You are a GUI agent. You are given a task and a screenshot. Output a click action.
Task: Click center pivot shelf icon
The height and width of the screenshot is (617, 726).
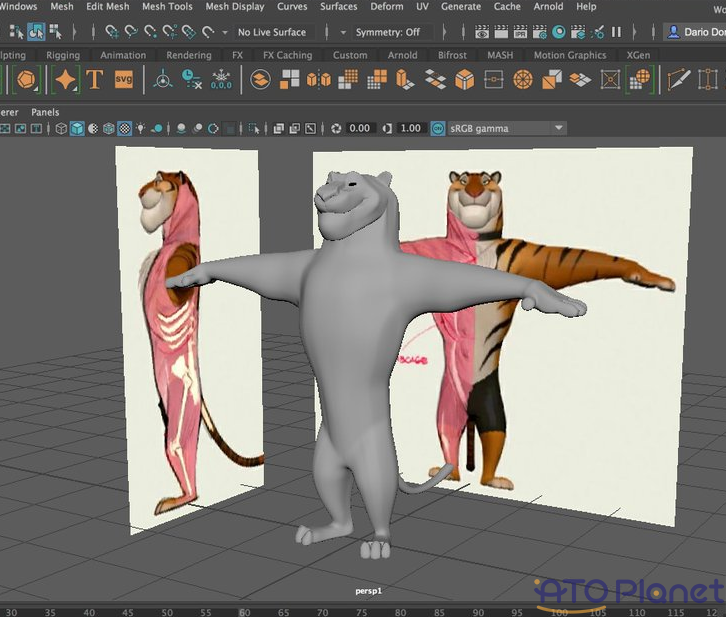click(x=163, y=80)
